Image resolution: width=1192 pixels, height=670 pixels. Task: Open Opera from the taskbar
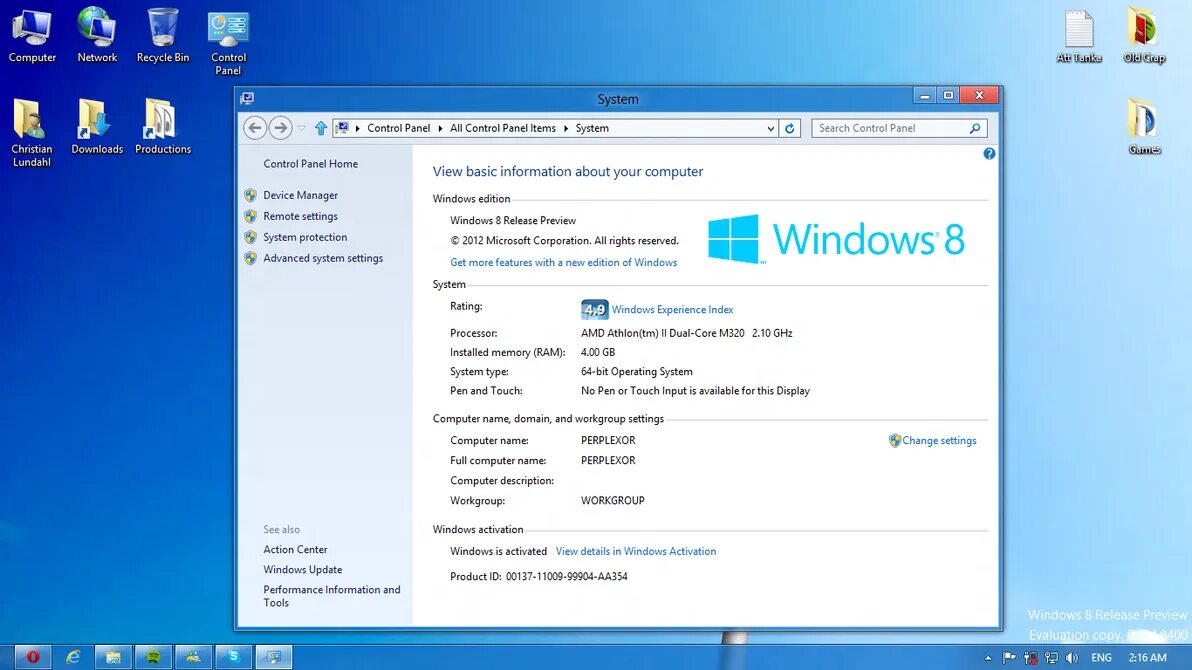click(33, 657)
